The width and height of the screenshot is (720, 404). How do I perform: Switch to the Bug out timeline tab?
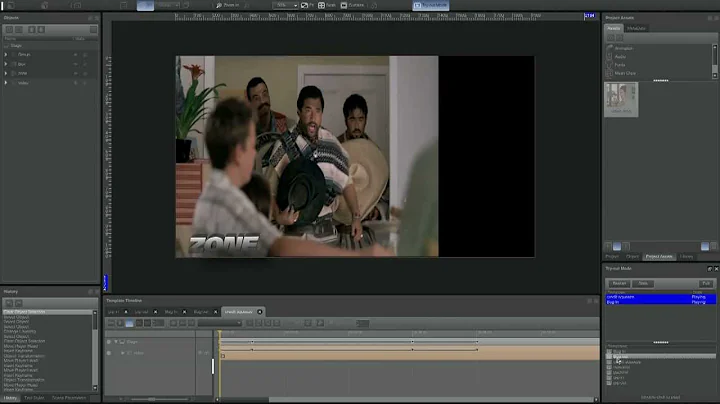(201, 312)
